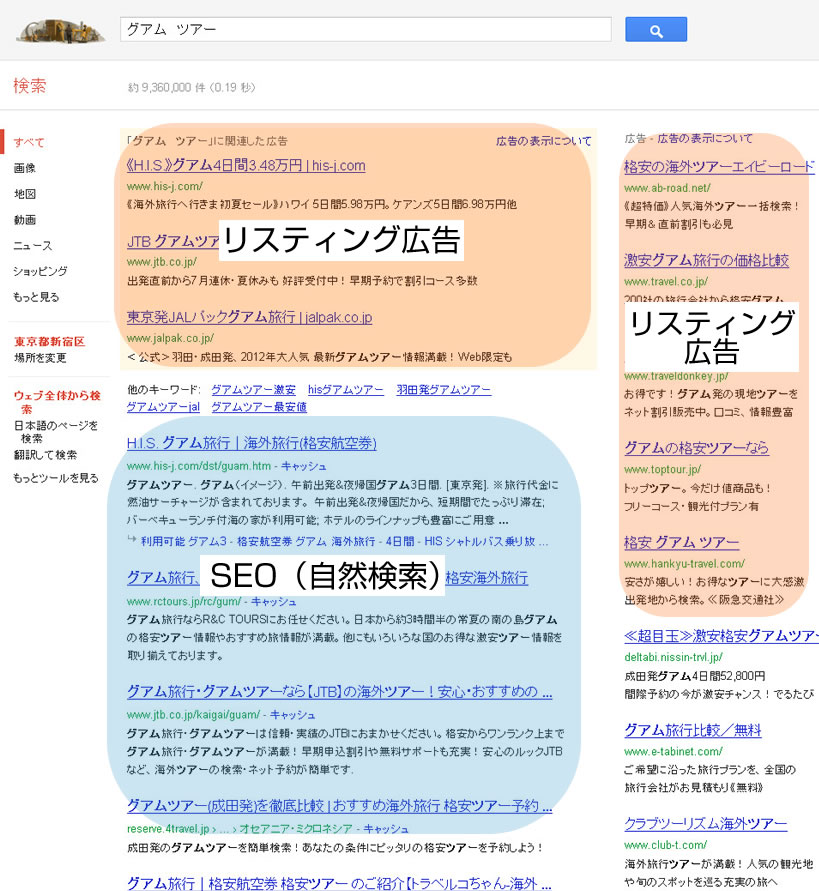Open the ショッピング category
This screenshot has height=891, width=819.
pyautogui.click(x=40, y=271)
